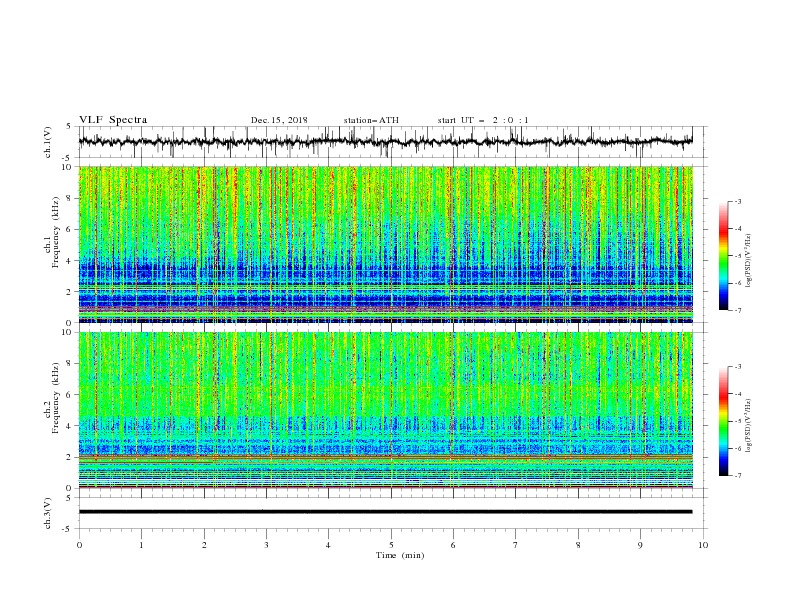The image size is (792, 612).
Task: Click the "Time (min)" axis label
Action: [x=400, y=555]
